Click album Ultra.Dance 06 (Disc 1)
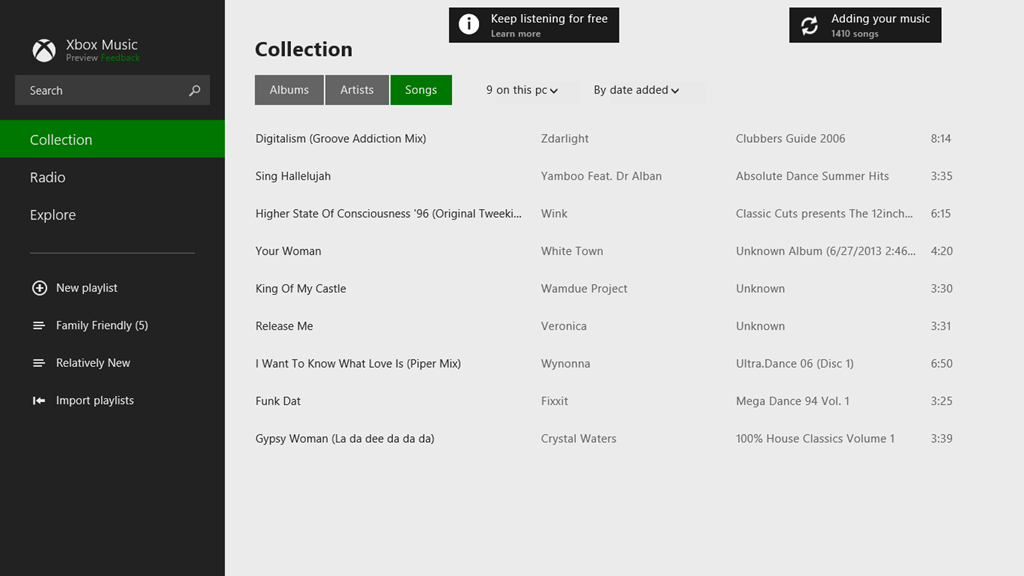 coord(795,364)
